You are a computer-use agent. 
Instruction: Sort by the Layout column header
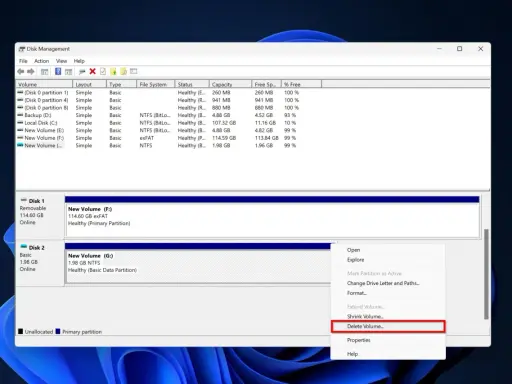point(89,84)
